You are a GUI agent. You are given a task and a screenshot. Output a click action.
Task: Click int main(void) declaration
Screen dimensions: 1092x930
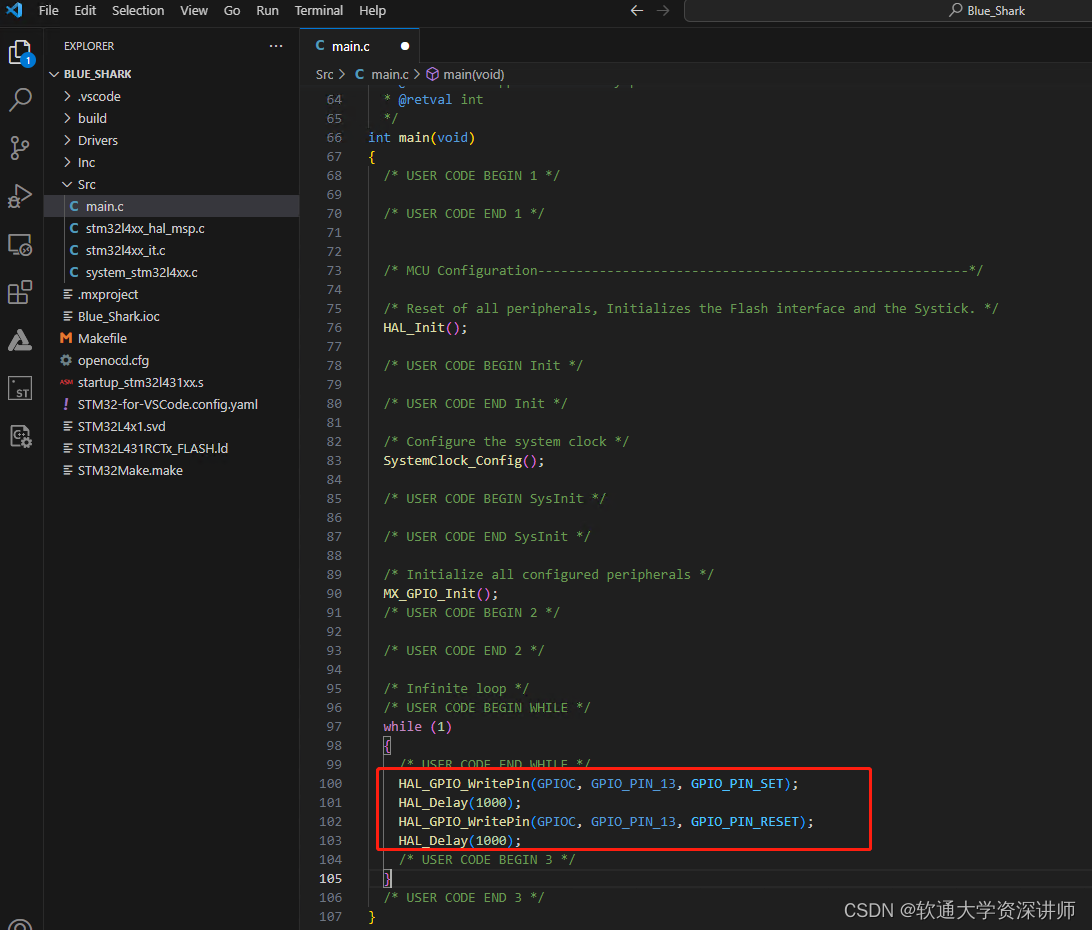point(421,137)
